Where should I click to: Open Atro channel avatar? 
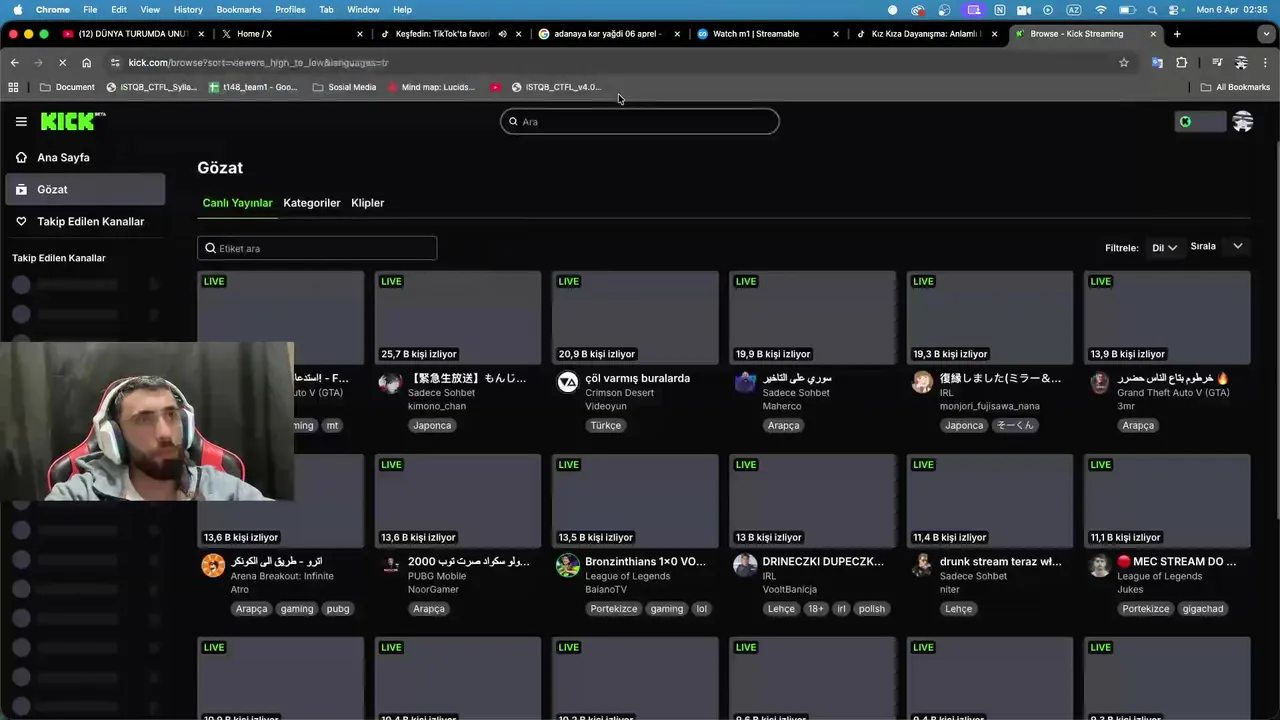pyautogui.click(x=213, y=565)
